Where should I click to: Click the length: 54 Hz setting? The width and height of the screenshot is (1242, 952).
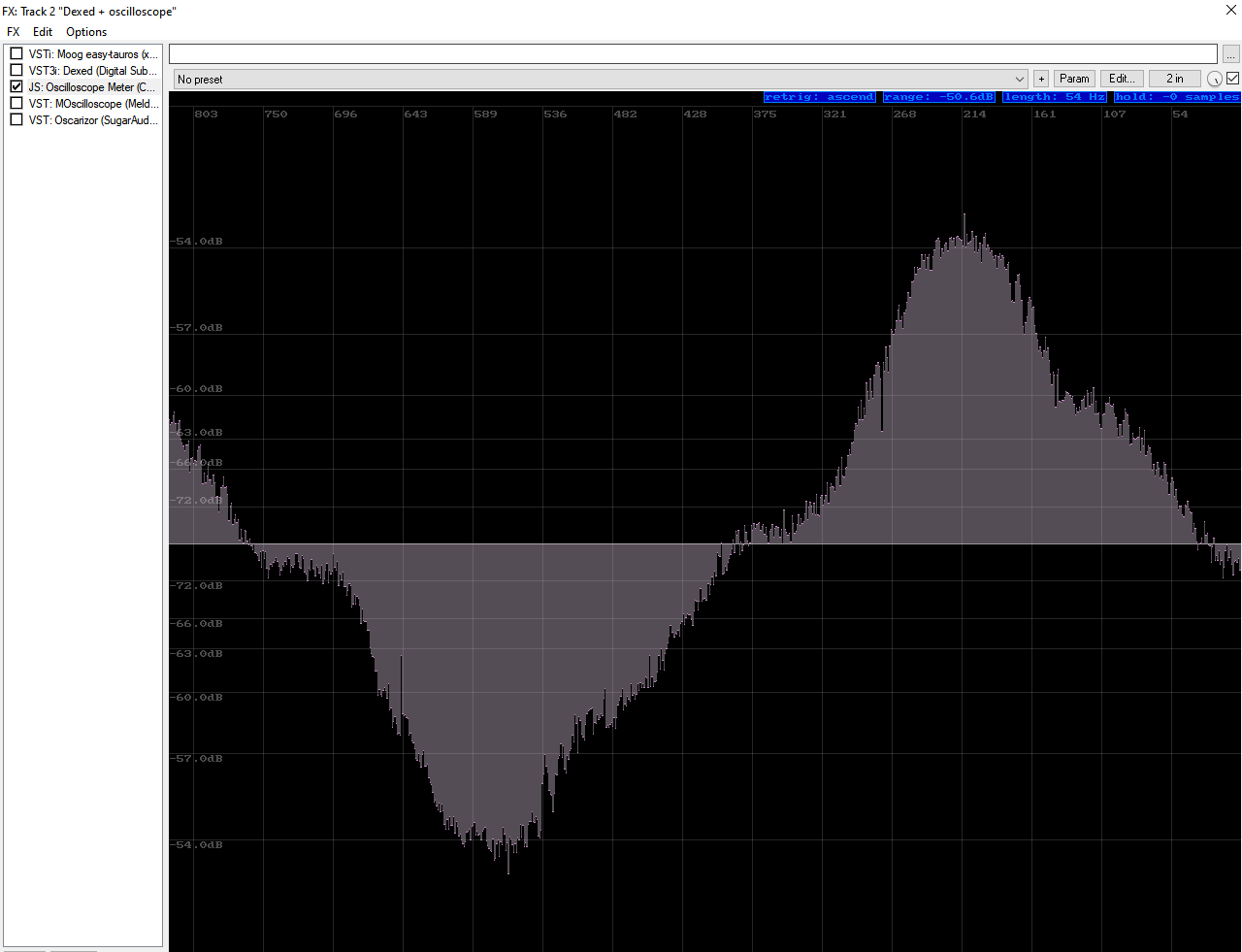pyautogui.click(x=1055, y=97)
